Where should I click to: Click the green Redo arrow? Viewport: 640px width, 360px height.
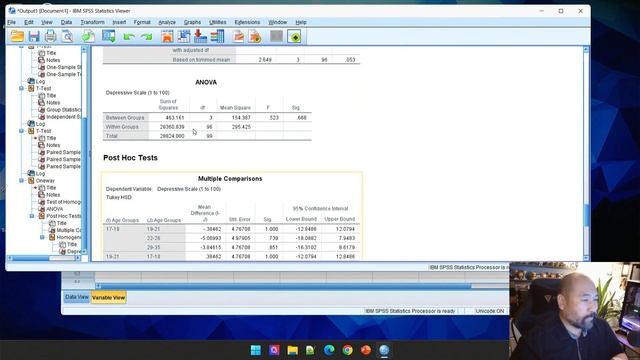146,37
